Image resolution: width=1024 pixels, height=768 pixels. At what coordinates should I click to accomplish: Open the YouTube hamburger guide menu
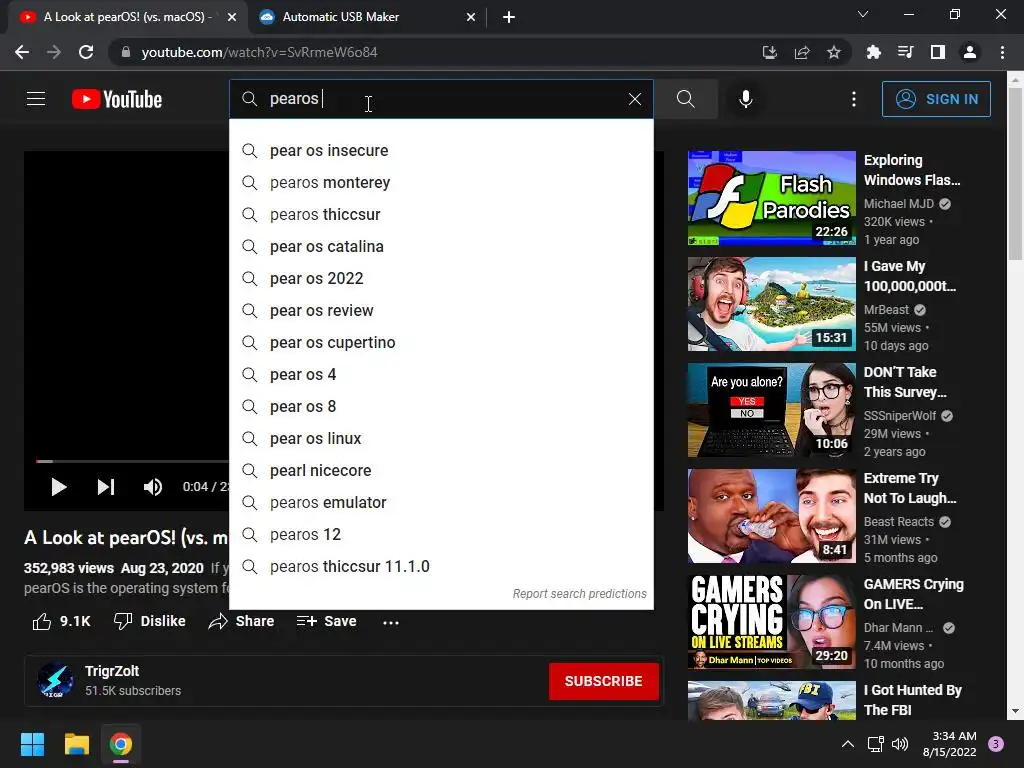coord(36,99)
